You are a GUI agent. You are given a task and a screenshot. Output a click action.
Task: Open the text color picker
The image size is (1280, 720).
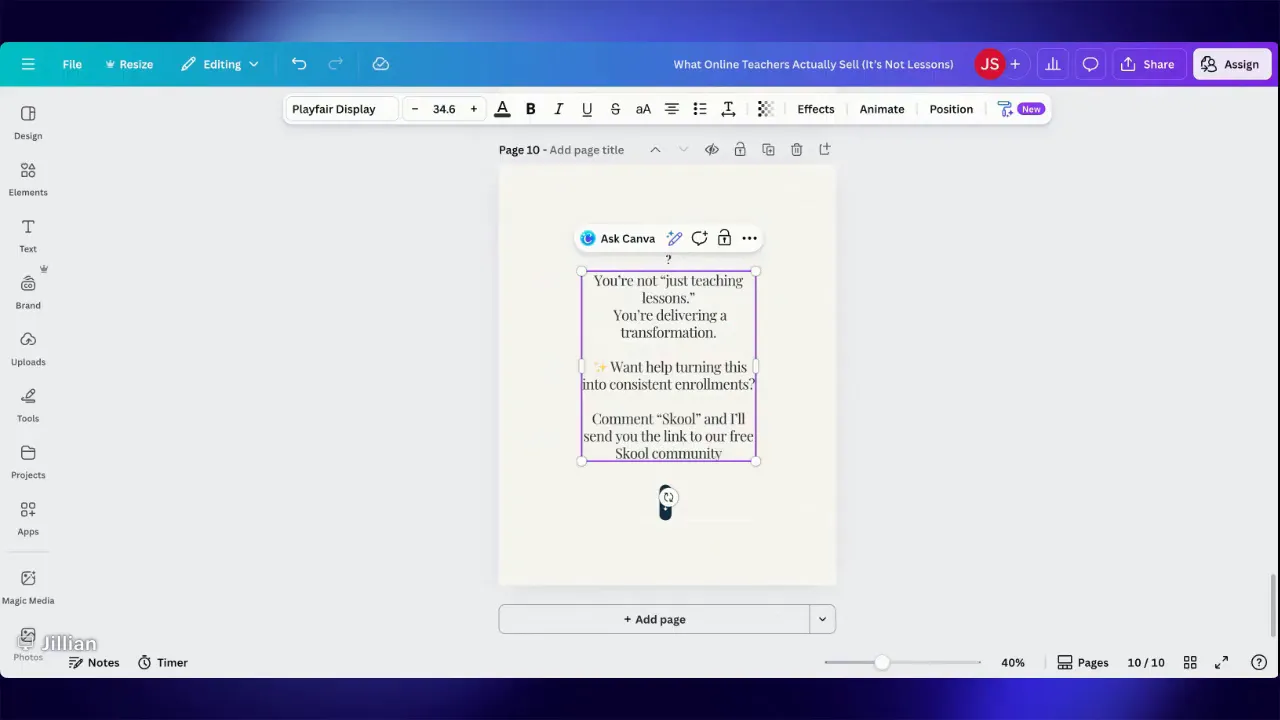click(x=502, y=109)
